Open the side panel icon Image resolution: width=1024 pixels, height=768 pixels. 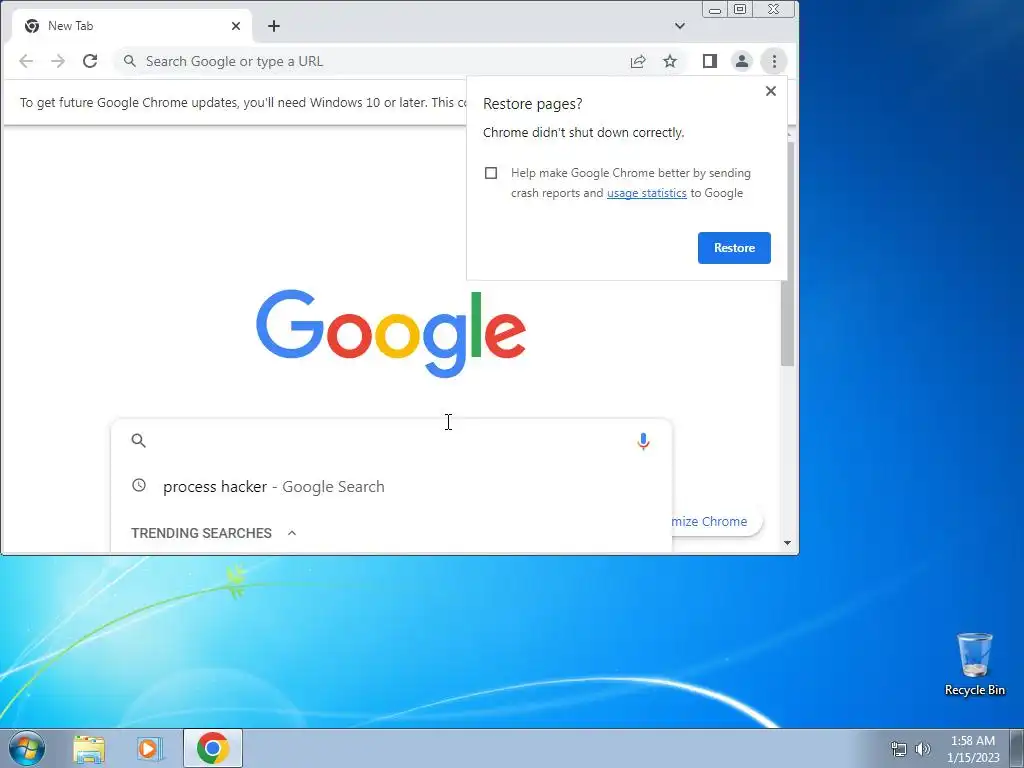click(x=710, y=61)
